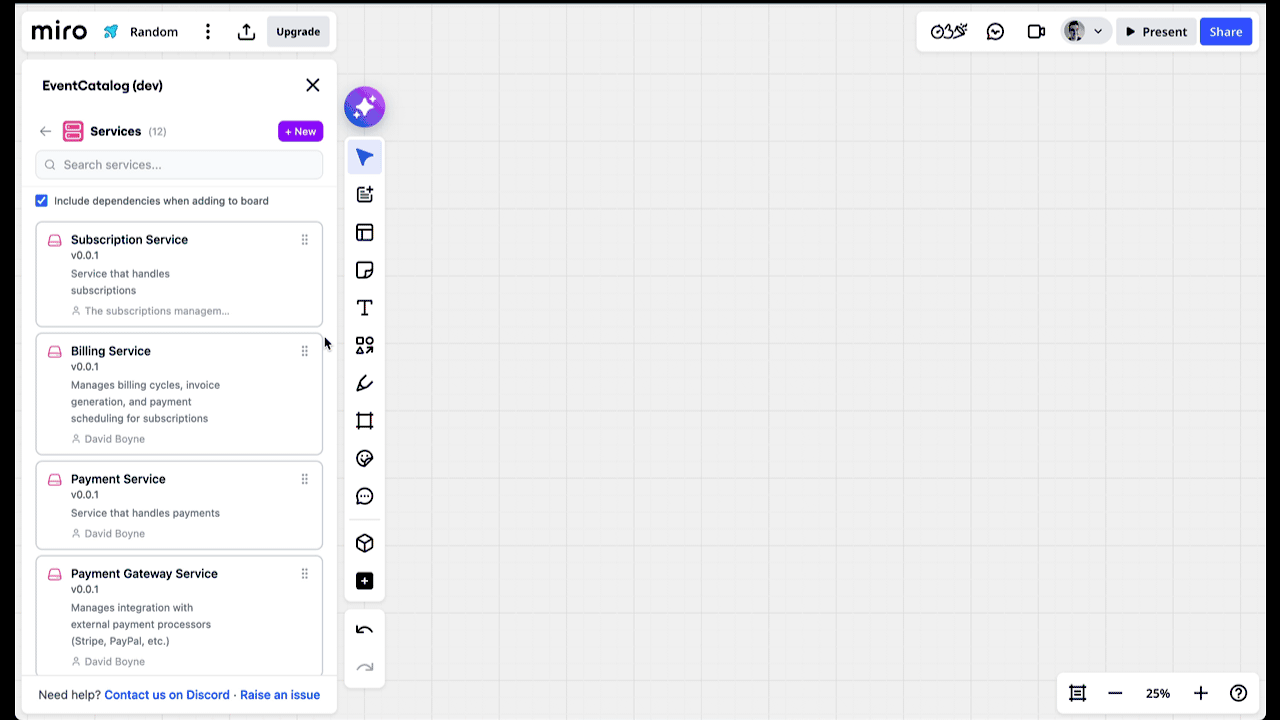
Task: Go back from the Services list
Action: pyautogui.click(x=45, y=131)
